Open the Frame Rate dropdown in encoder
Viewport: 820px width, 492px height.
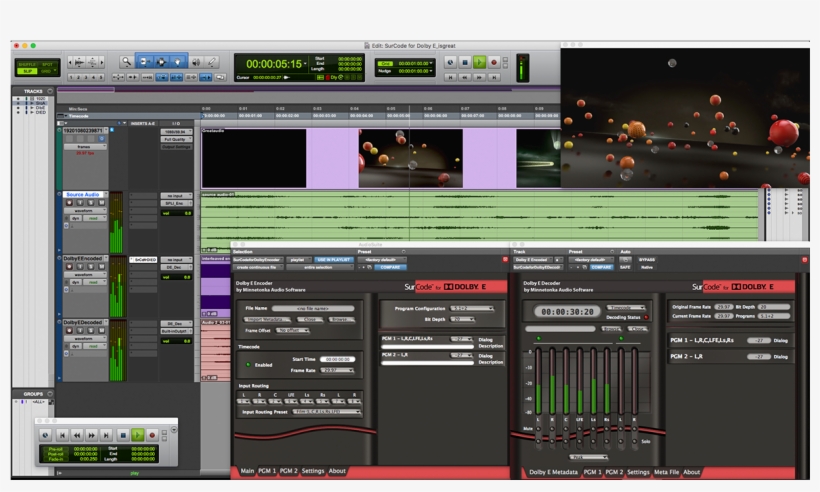point(338,369)
